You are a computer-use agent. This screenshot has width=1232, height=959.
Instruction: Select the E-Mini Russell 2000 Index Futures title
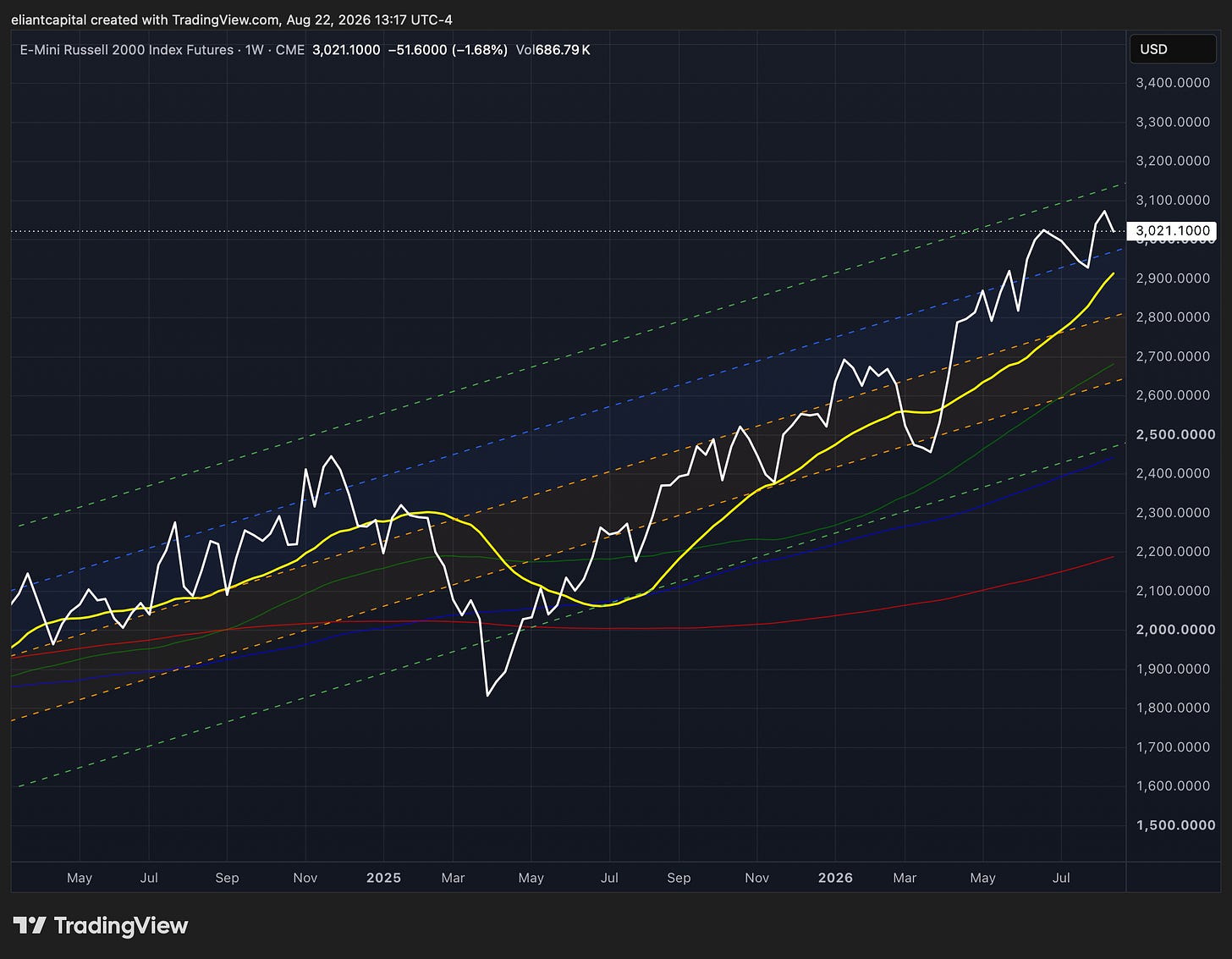(x=127, y=50)
